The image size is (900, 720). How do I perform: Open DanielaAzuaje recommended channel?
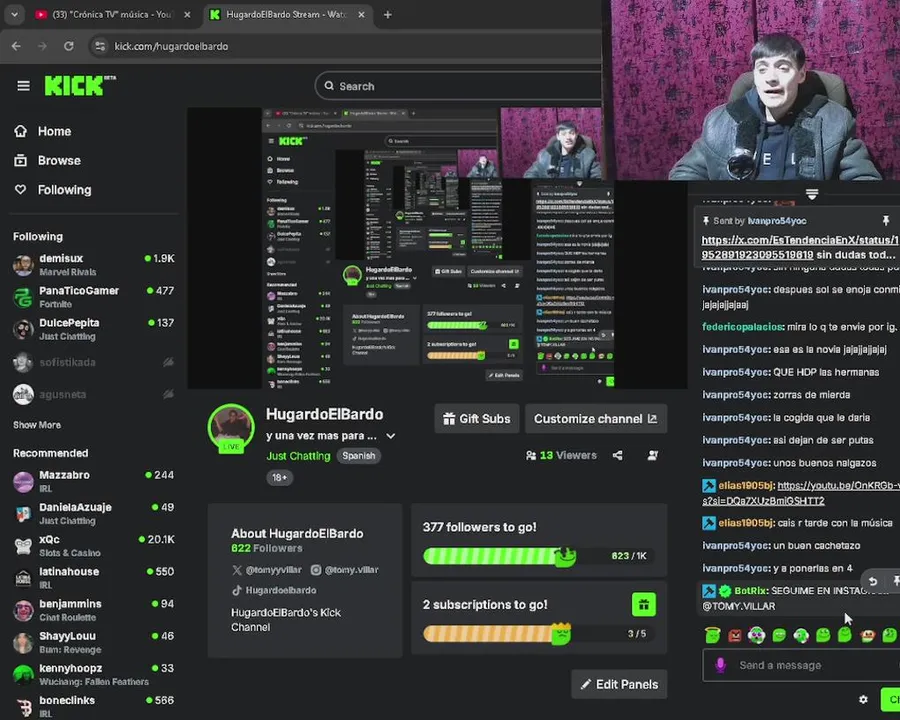(x=94, y=513)
